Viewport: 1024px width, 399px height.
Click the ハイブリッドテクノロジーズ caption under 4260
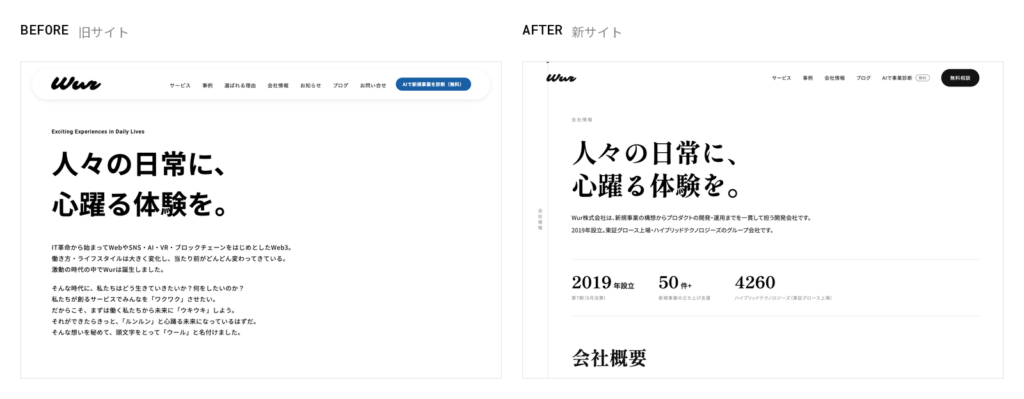[783, 298]
